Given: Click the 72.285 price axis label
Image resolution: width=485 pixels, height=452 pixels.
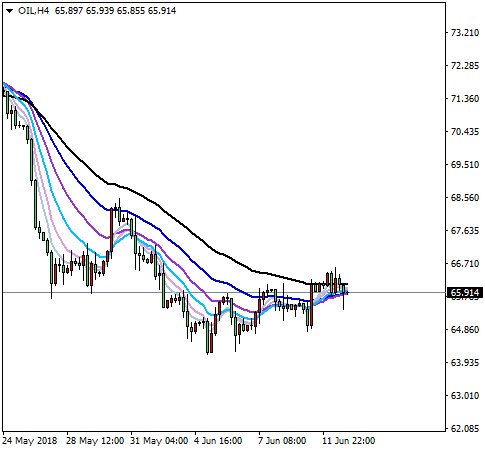Looking at the screenshot, I should (x=465, y=66).
